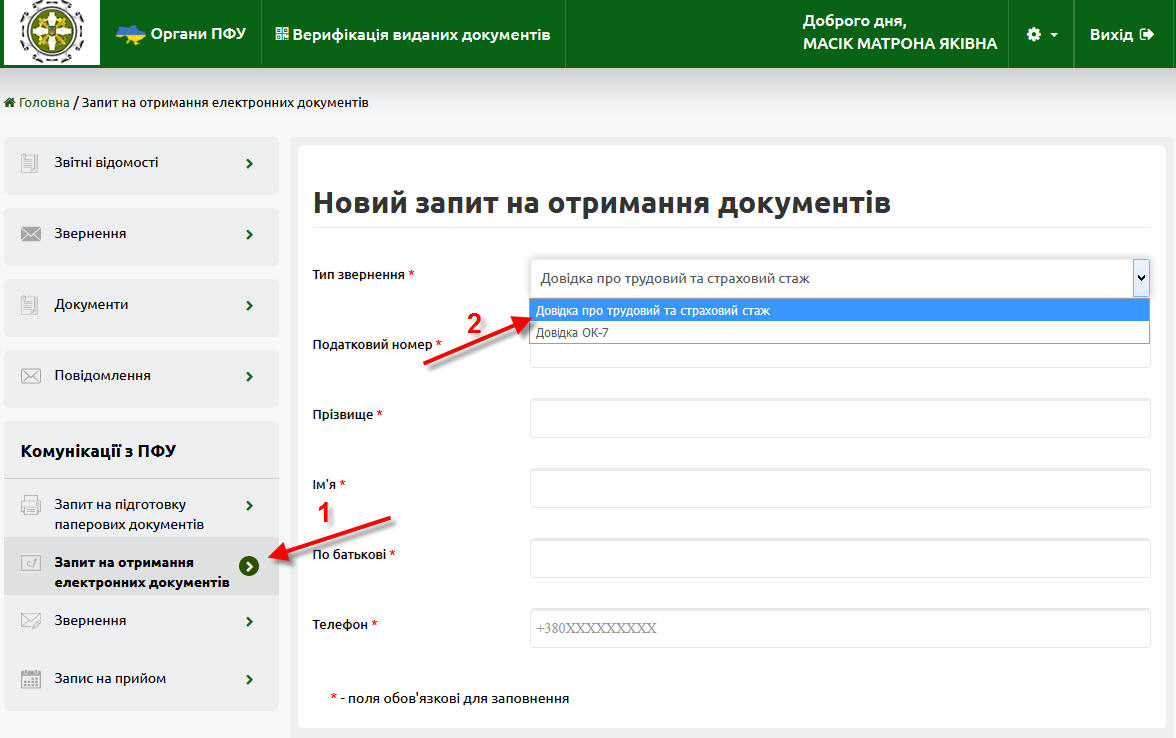Expand the Звітні відомості section
Screen dimensions: 1176x738
[249, 163]
